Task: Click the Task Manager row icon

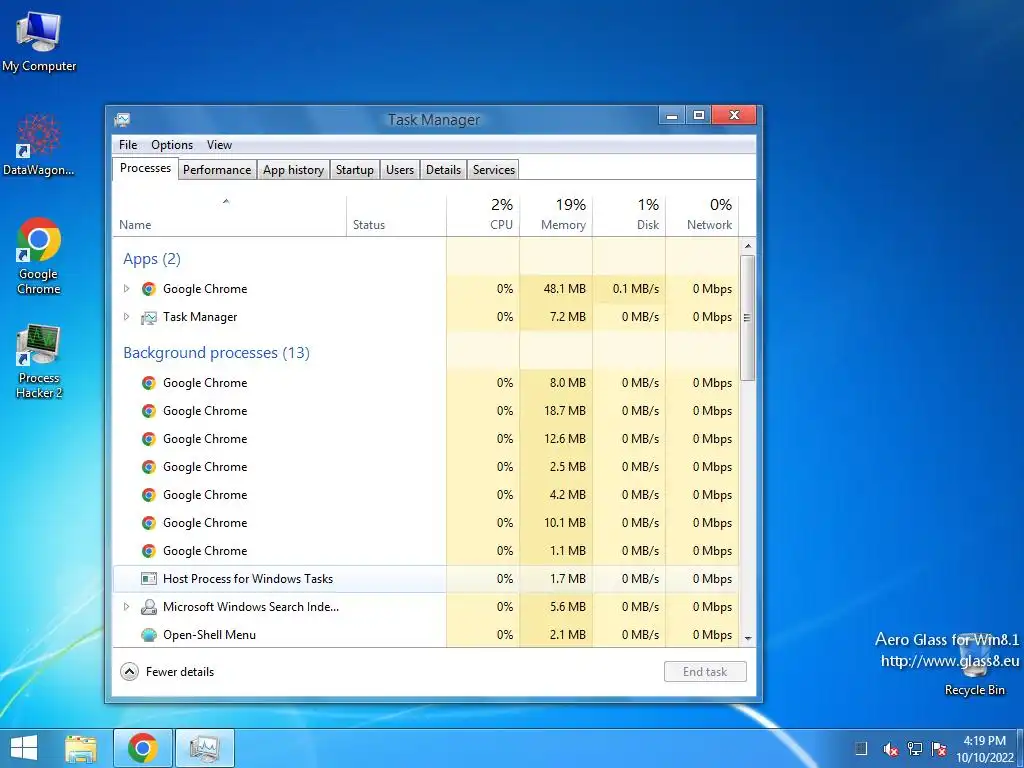Action: (x=149, y=317)
